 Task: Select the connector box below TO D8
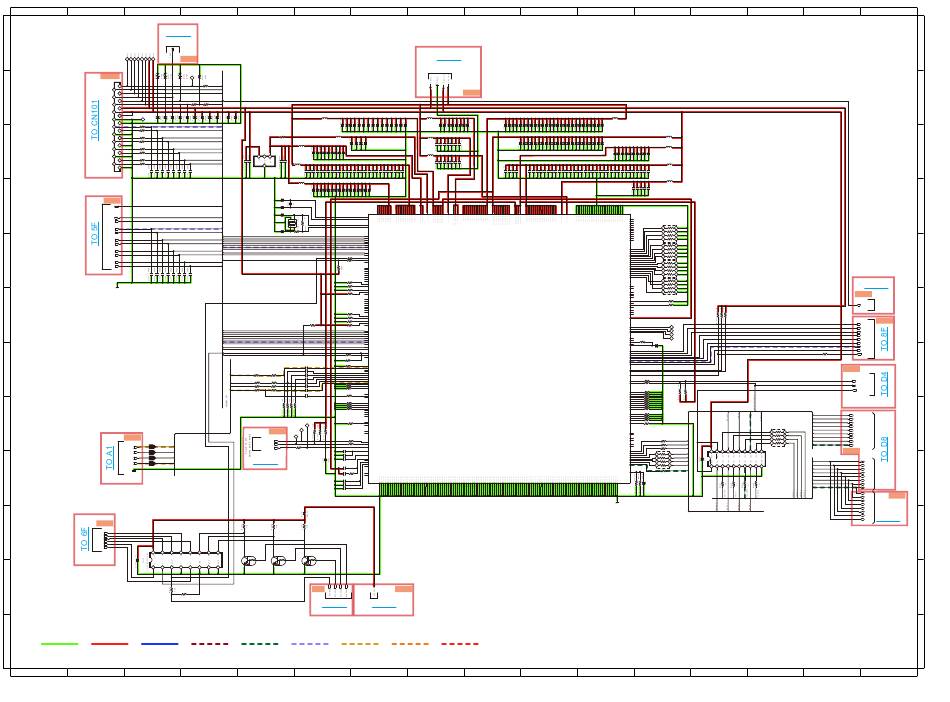879,508
